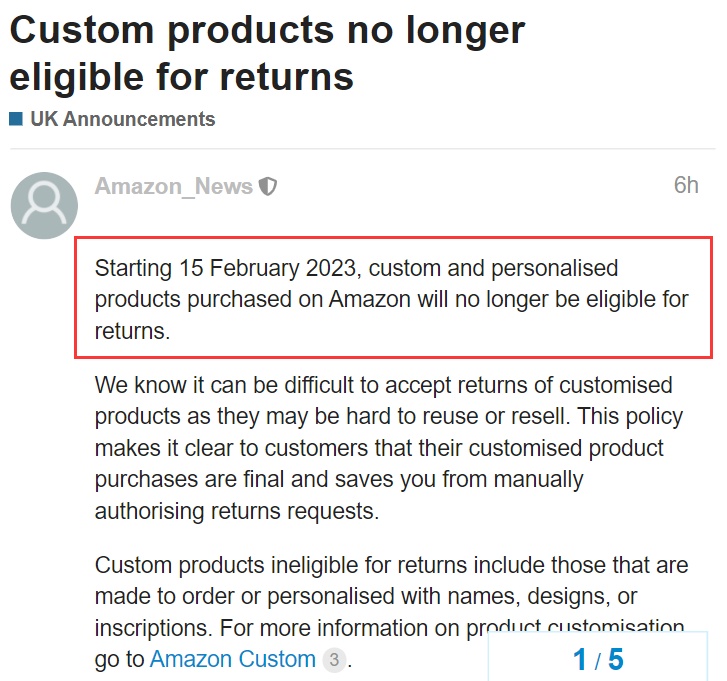Image resolution: width=727 pixels, height=681 pixels.
Task: Click the moderator shield icon beside Amazon_News
Action: click(x=268, y=187)
